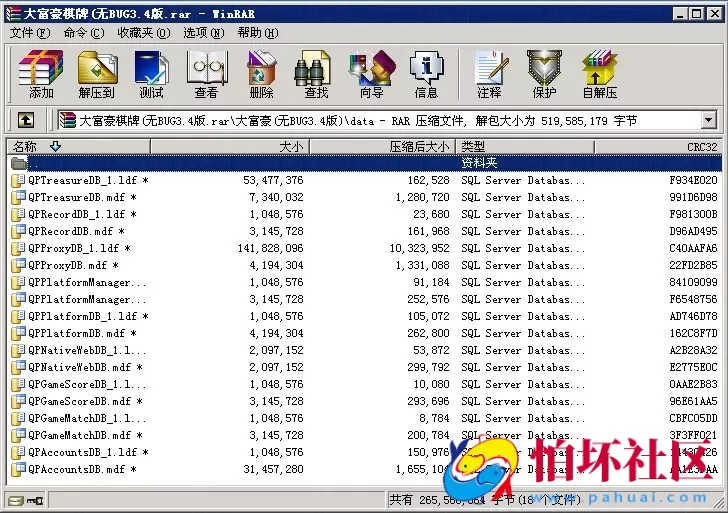Click size value 31,457,280
This screenshot has width=728, height=513.
click(273, 469)
